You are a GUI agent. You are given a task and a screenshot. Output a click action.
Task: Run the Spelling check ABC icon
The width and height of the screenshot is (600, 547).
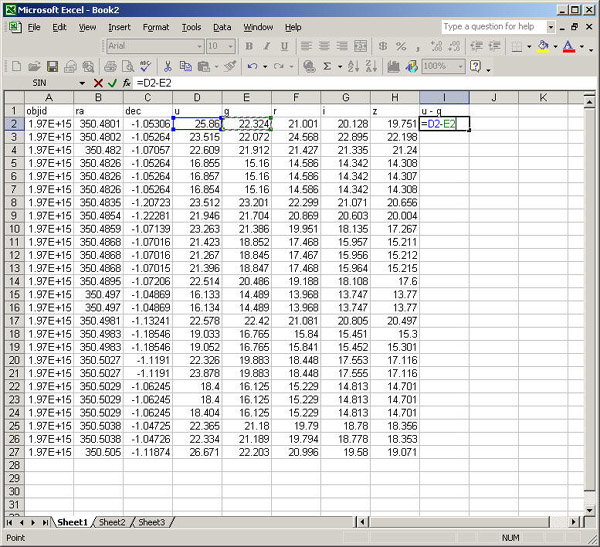[x=145, y=67]
